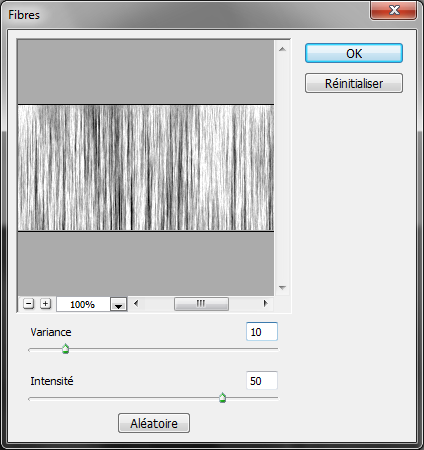The image size is (424, 450).
Task: Confirm the Fibres filter with OK
Action: [354, 53]
